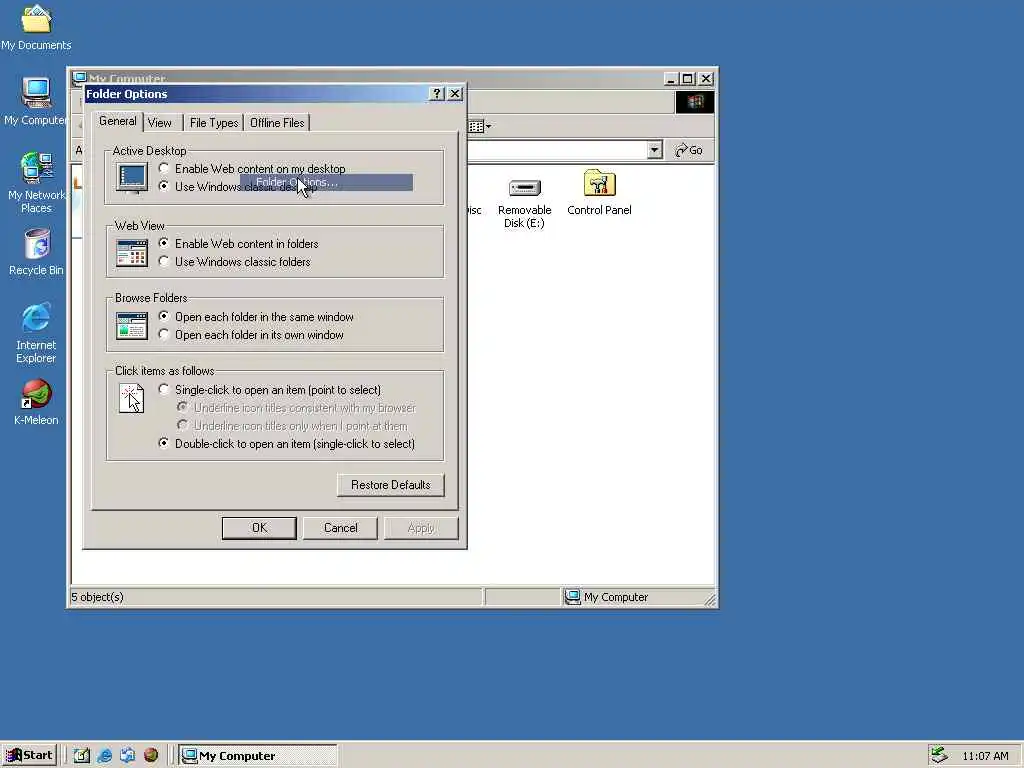Click the My Computer taskbar button
Screen dimensions: 1024x768
[x=259, y=756]
